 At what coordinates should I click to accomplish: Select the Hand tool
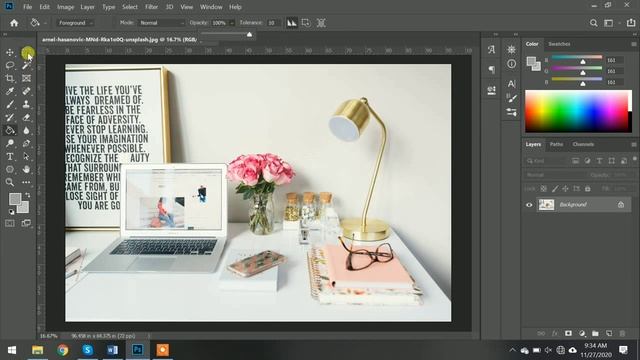pyautogui.click(x=27, y=169)
